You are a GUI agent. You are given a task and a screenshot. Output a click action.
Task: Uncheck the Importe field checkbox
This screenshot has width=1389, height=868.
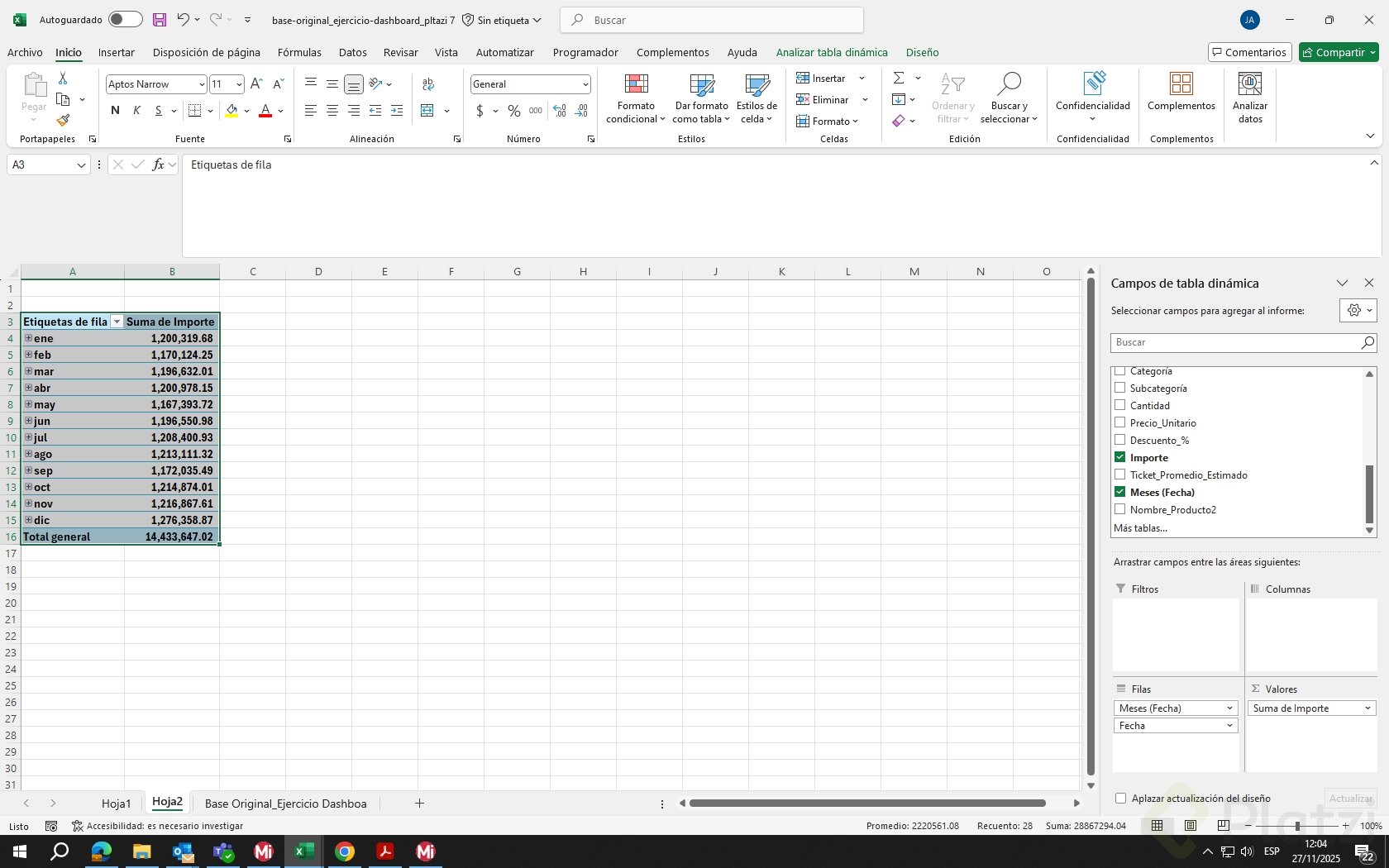click(1120, 457)
